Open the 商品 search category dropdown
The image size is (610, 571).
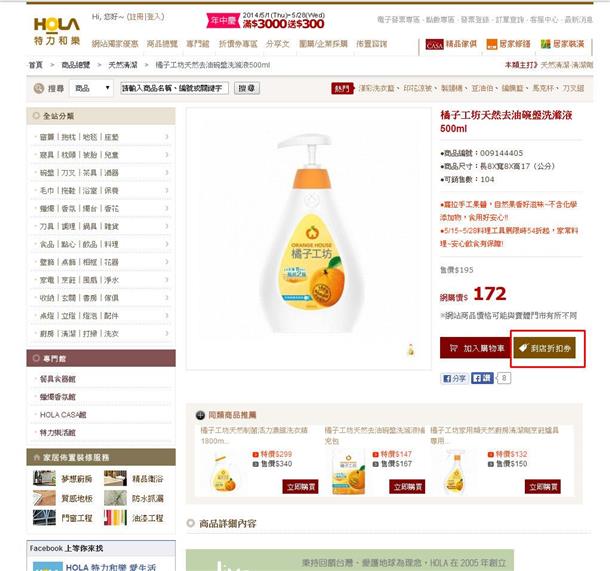(x=91, y=88)
